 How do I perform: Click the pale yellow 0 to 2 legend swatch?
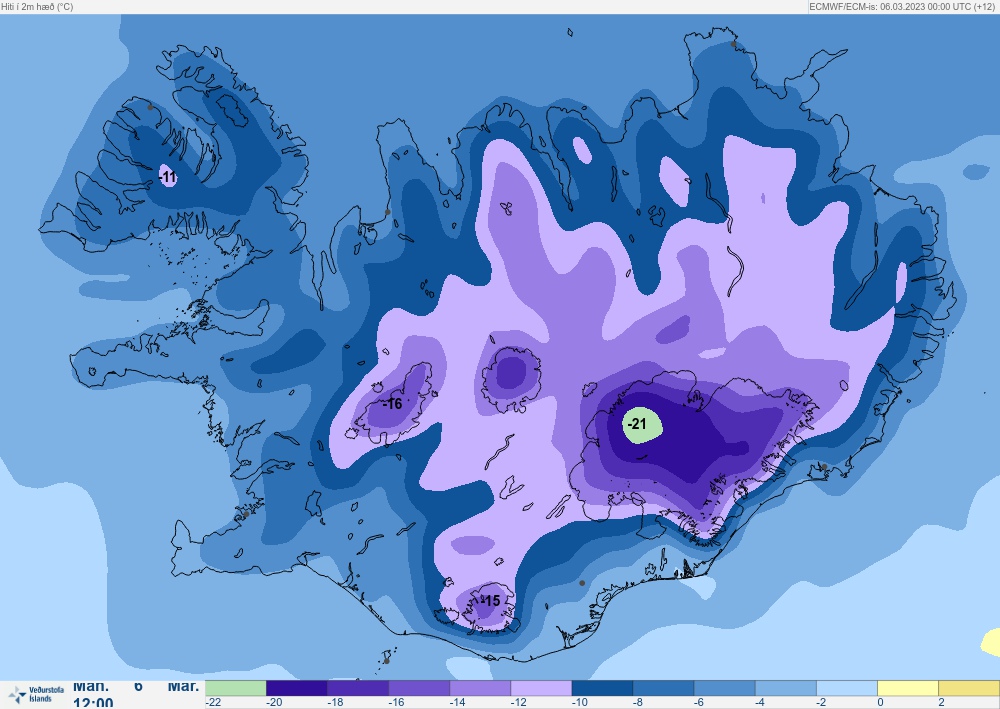click(x=909, y=688)
